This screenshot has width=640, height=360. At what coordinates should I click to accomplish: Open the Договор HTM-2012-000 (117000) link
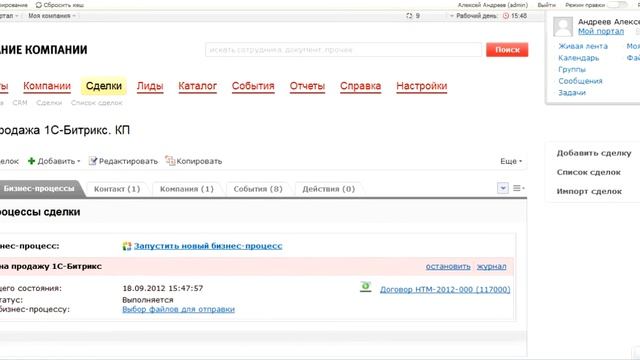tap(445, 289)
